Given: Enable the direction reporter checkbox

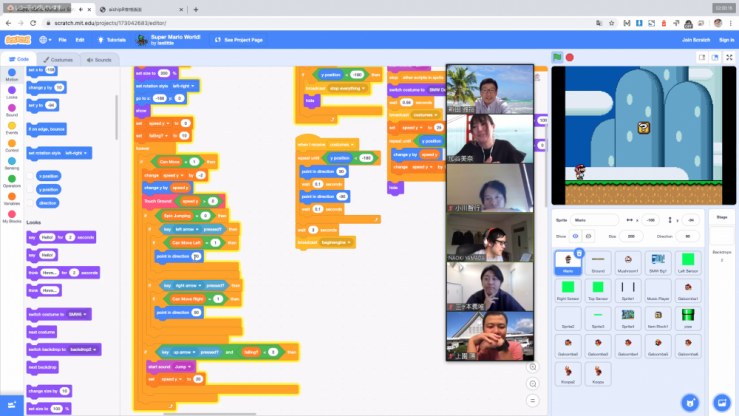Looking at the screenshot, I should click(x=30, y=203).
